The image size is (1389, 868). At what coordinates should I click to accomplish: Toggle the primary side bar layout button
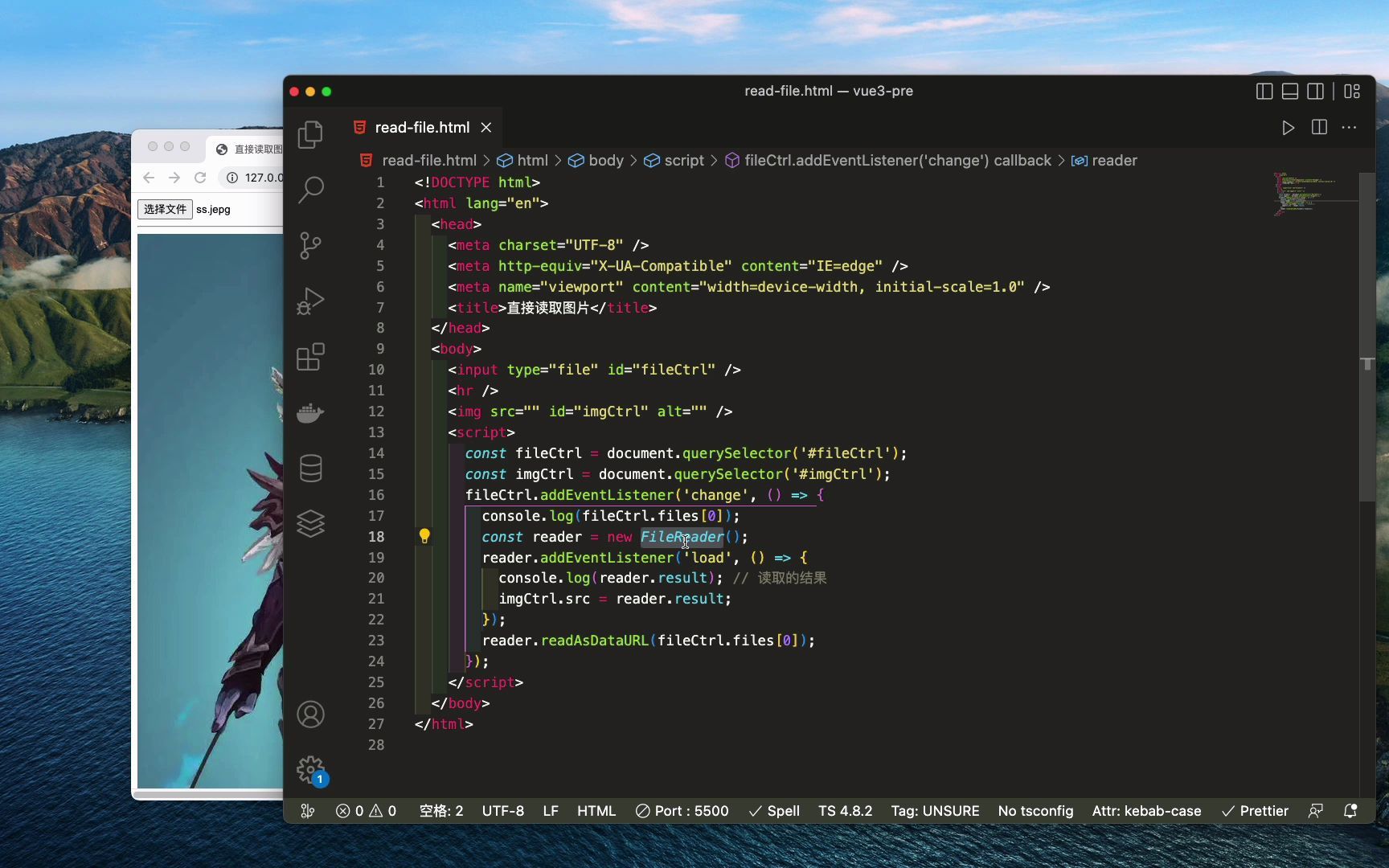click(1264, 92)
